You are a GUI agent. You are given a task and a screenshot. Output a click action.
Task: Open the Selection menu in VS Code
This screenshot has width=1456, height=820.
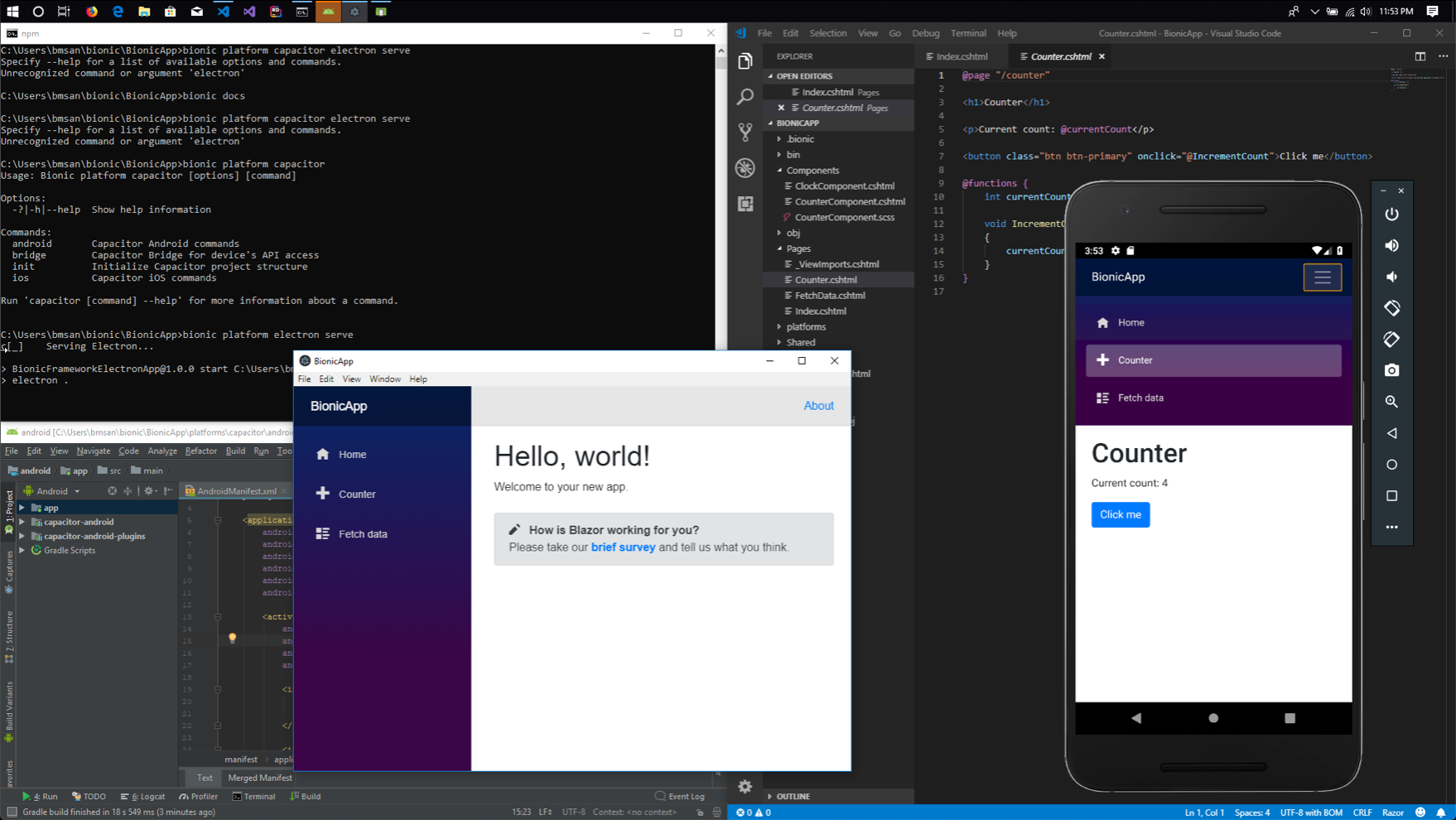click(827, 33)
